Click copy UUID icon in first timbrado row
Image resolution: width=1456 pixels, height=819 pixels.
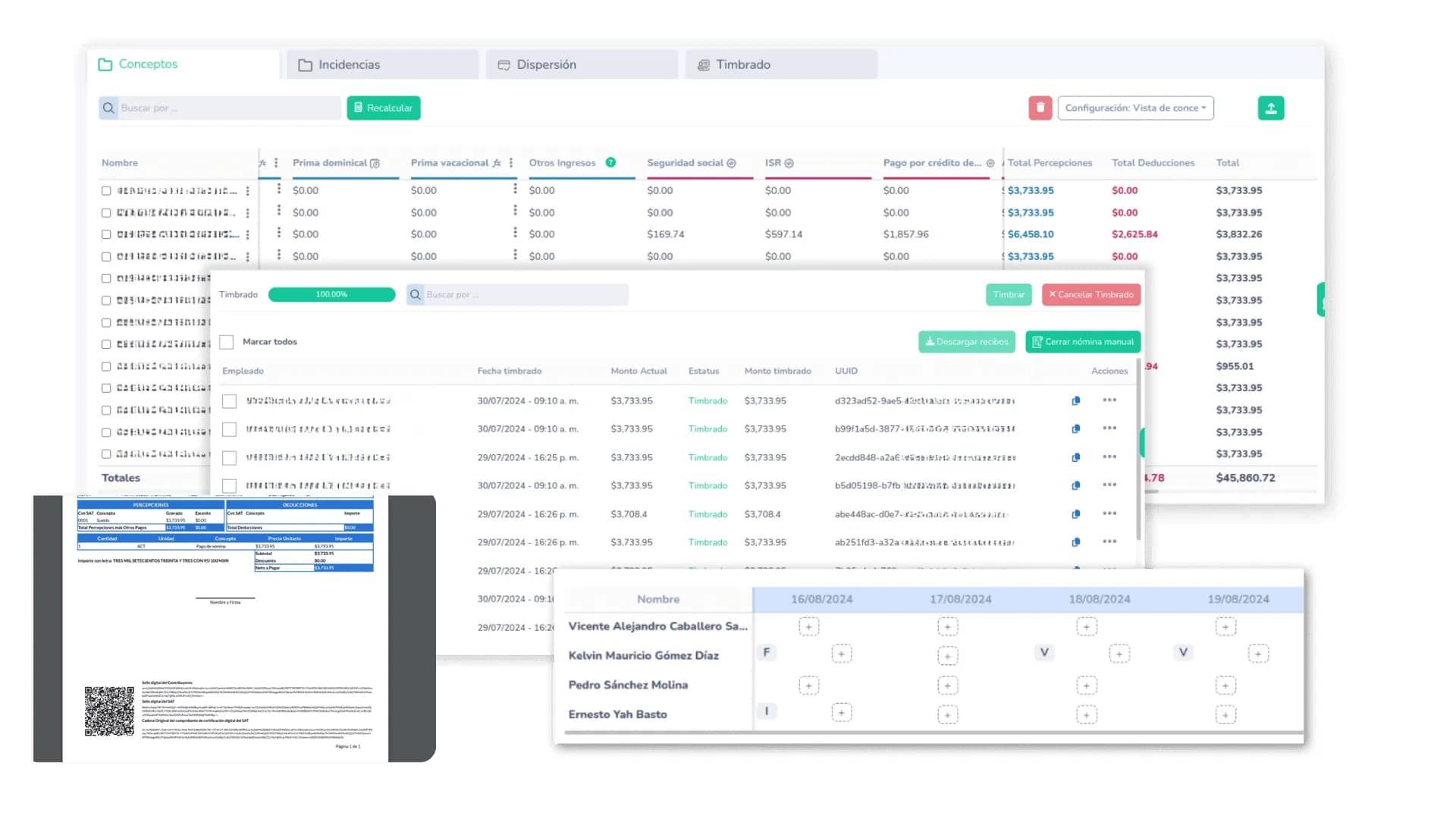1075,400
